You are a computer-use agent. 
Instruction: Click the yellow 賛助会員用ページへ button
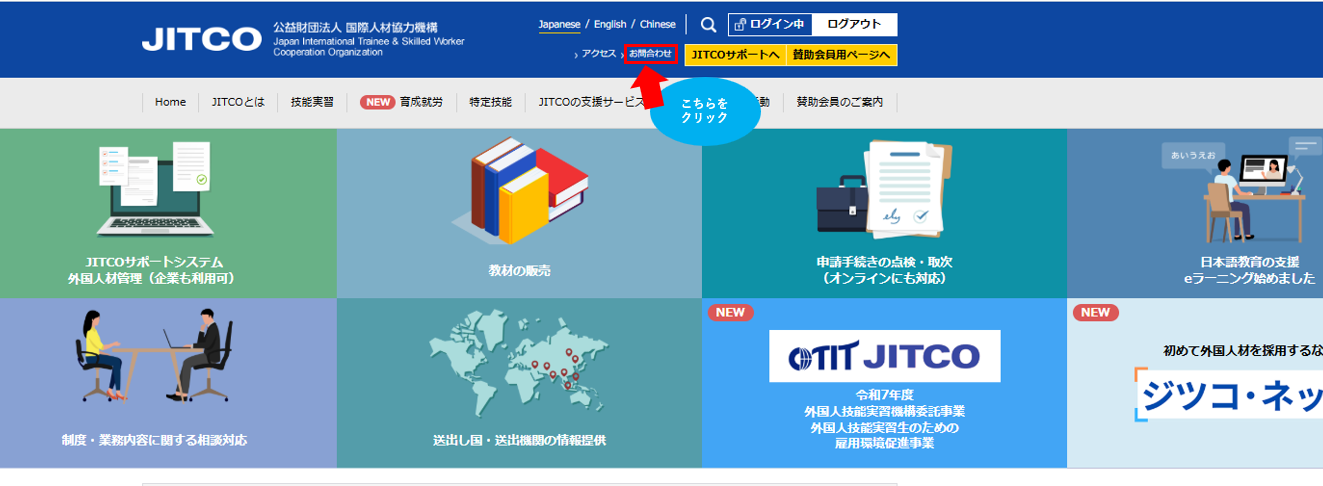coord(842,55)
